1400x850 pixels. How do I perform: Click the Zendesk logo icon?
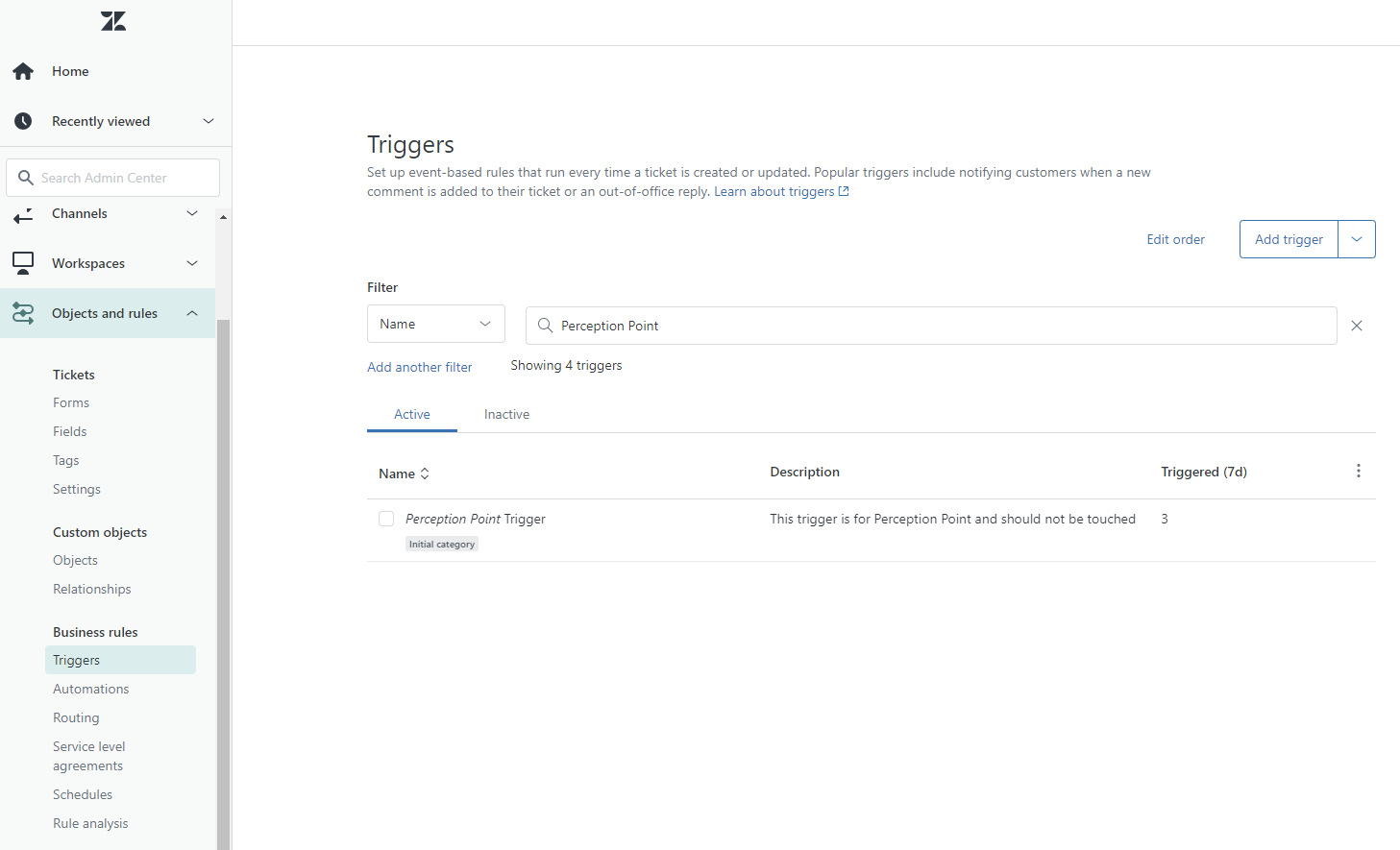[113, 21]
